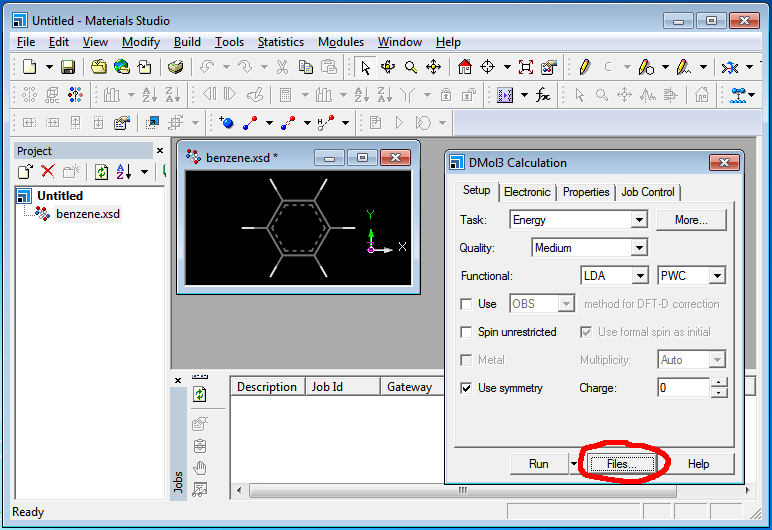Open the Statistics menu
Viewport: 772px width, 530px height.
(x=281, y=42)
